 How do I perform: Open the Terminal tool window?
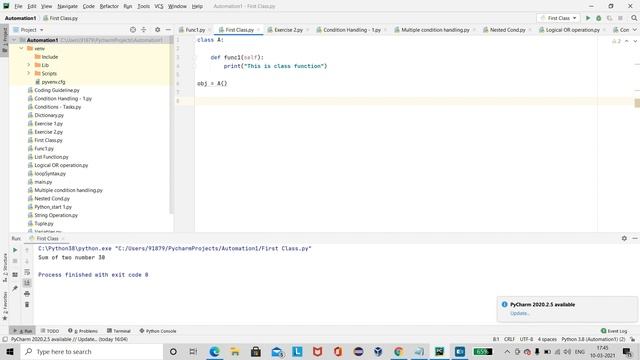119,331
